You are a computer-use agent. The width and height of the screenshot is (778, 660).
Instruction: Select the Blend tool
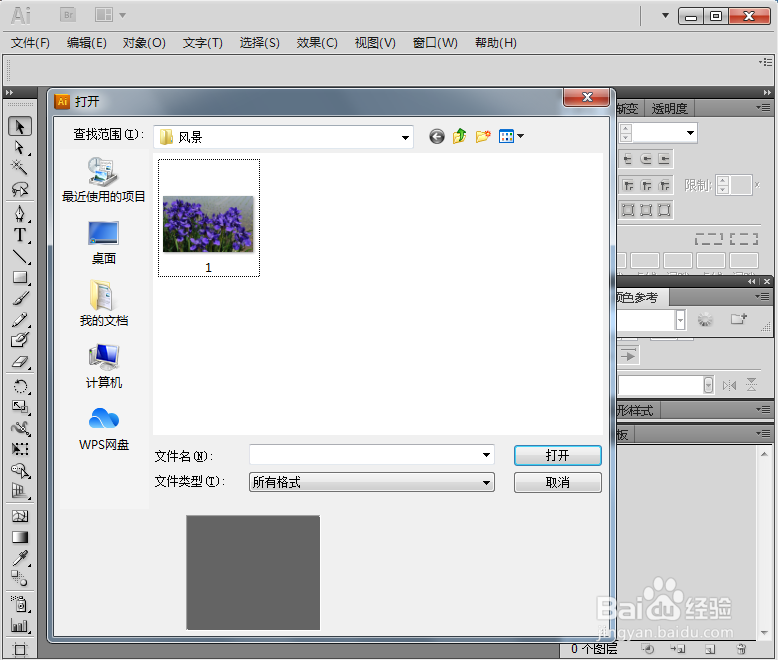click(x=20, y=579)
